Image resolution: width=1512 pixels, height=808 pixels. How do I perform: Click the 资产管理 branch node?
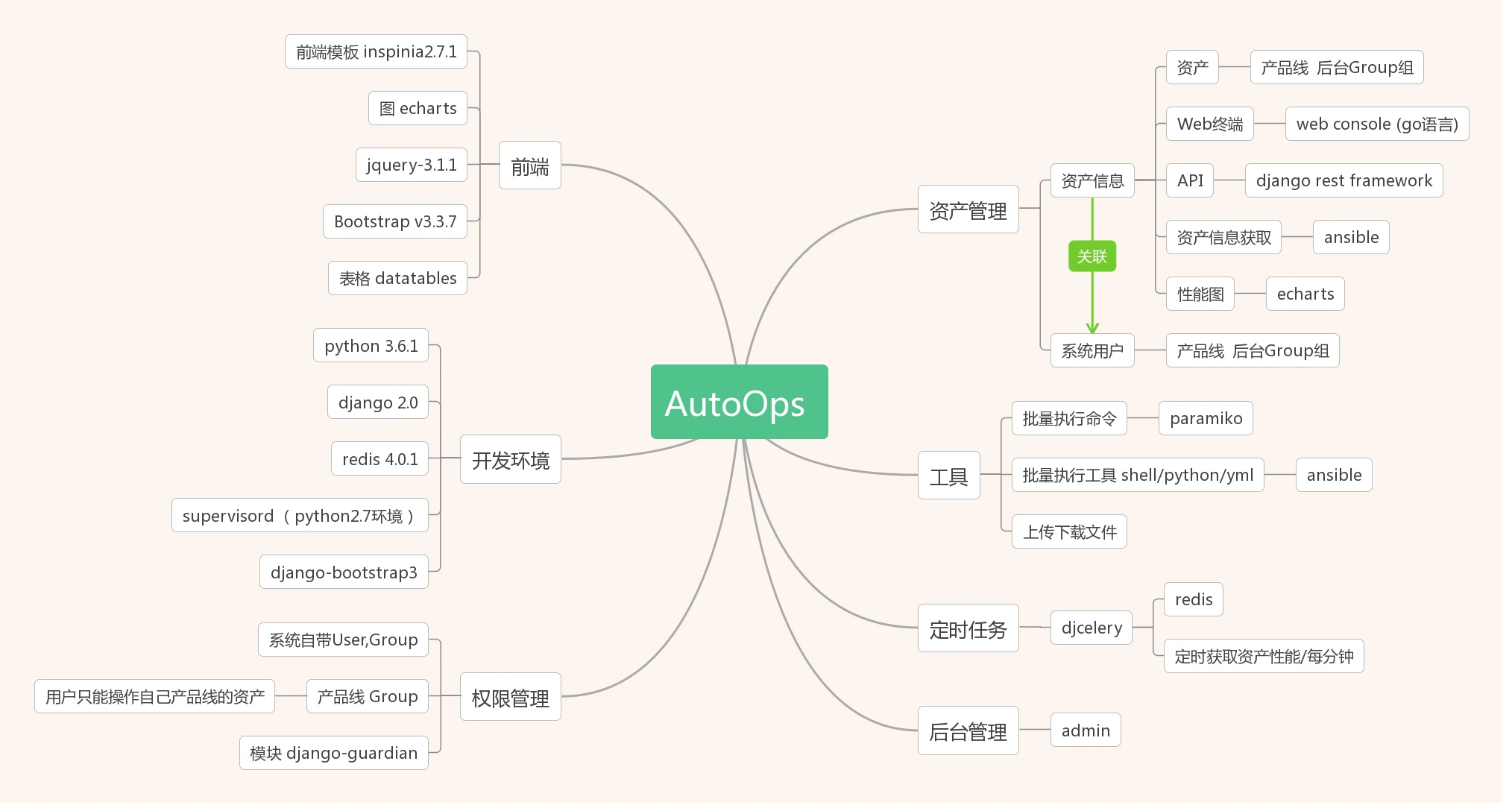point(968,209)
